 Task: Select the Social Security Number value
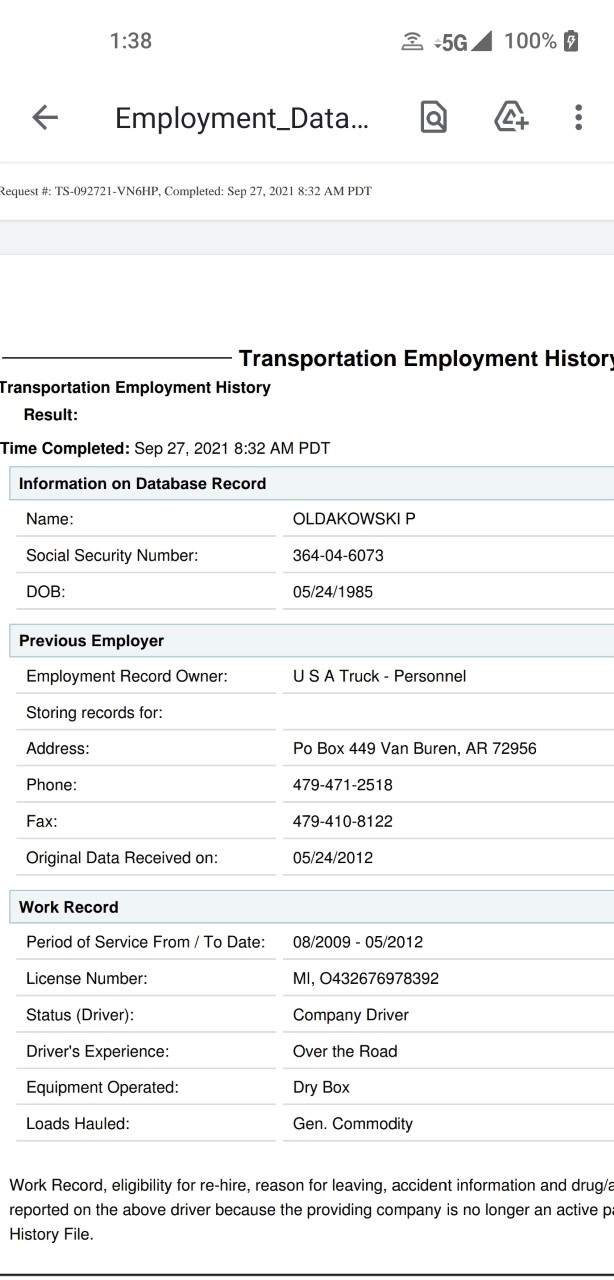338,555
